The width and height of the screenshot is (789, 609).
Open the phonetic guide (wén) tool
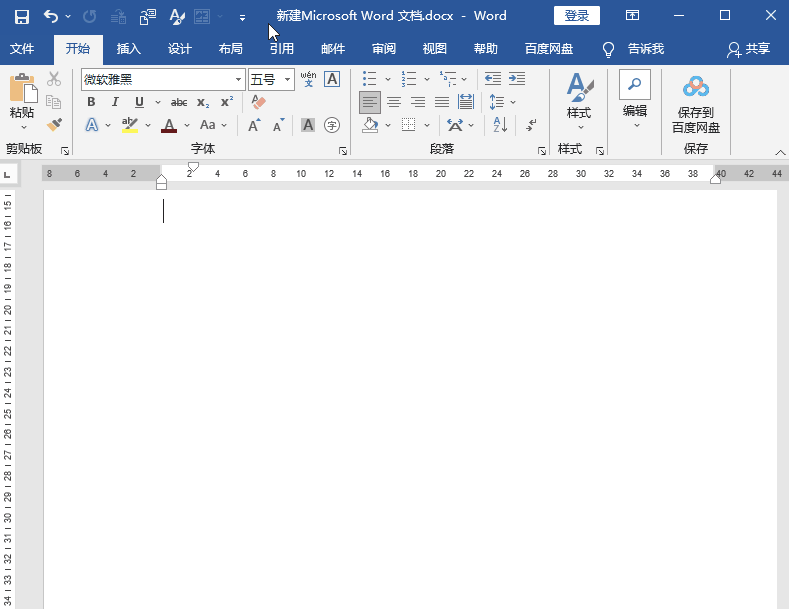pyautogui.click(x=308, y=79)
